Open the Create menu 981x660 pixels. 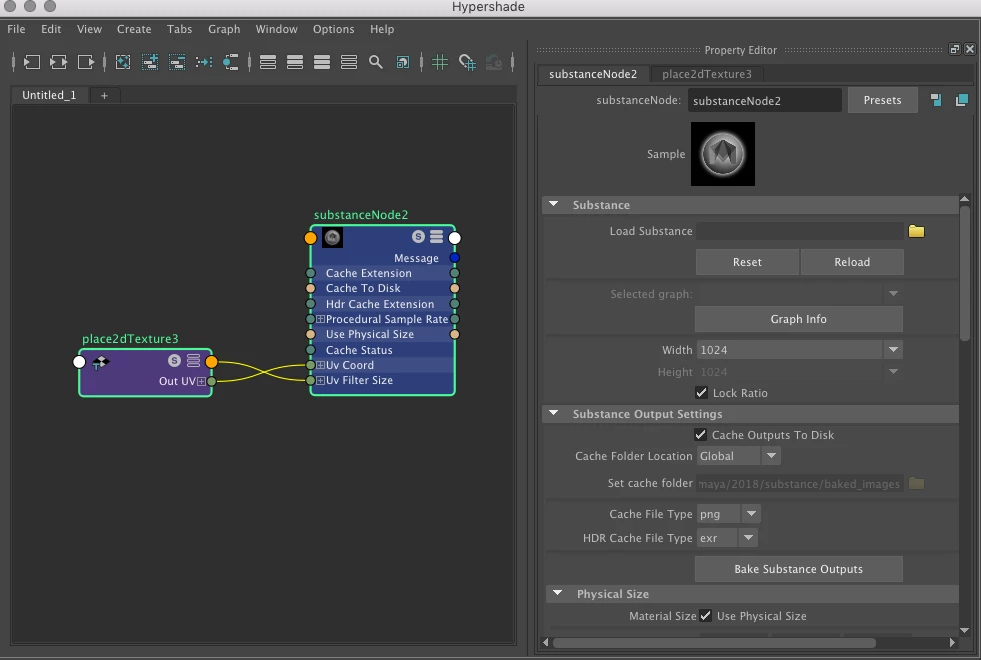[x=134, y=29]
